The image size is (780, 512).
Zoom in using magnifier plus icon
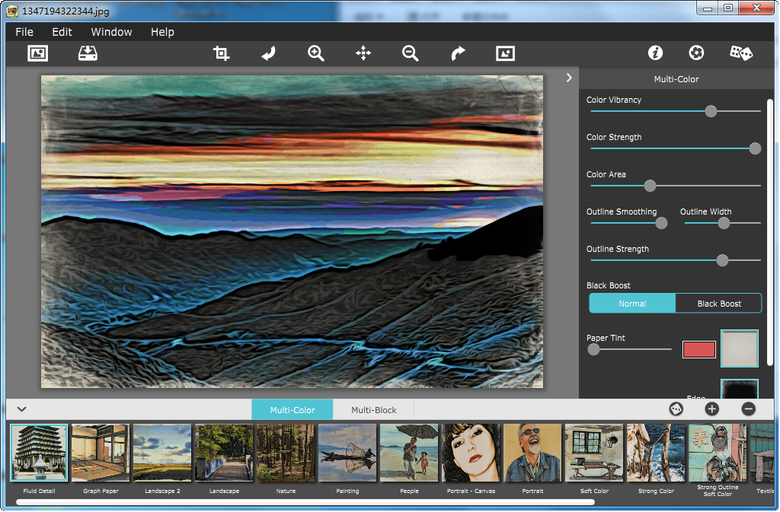click(x=316, y=54)
